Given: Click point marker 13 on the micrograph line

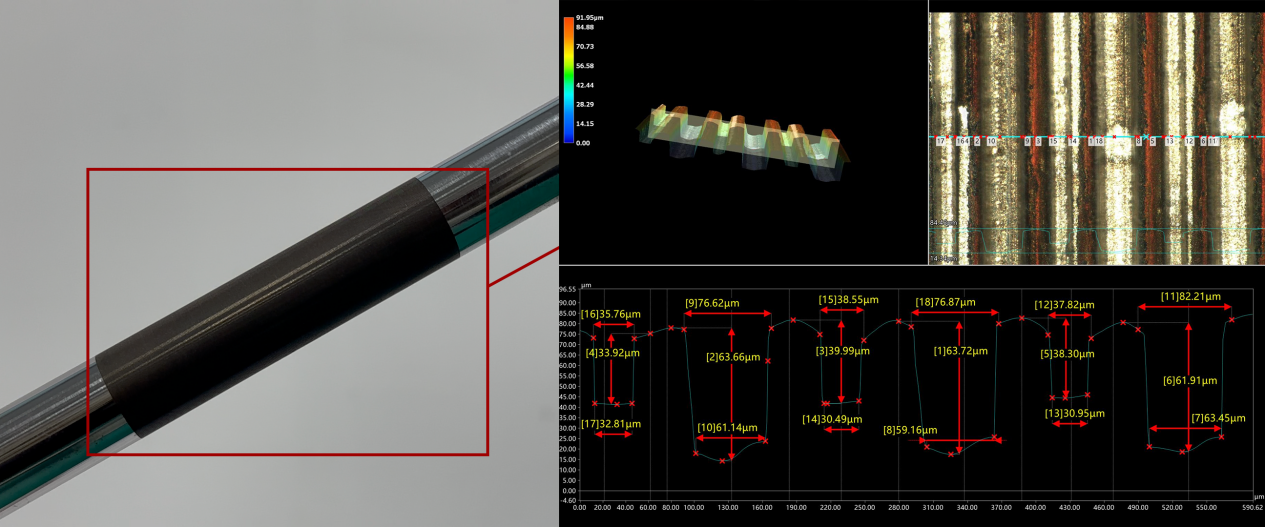Looking at the screenshot, I should click(x=1169, y=141).
